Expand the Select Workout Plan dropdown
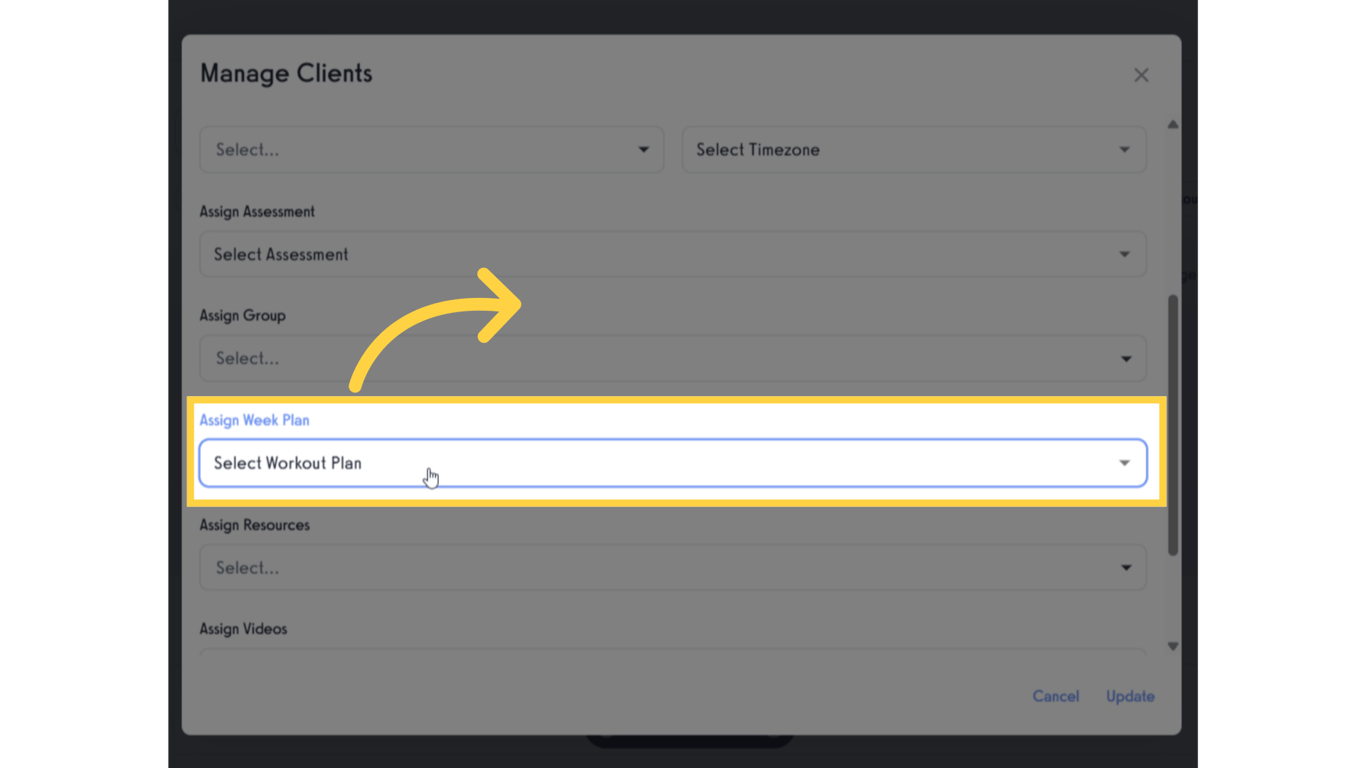This screenshot has width=1366, height=768. [660, 463]
